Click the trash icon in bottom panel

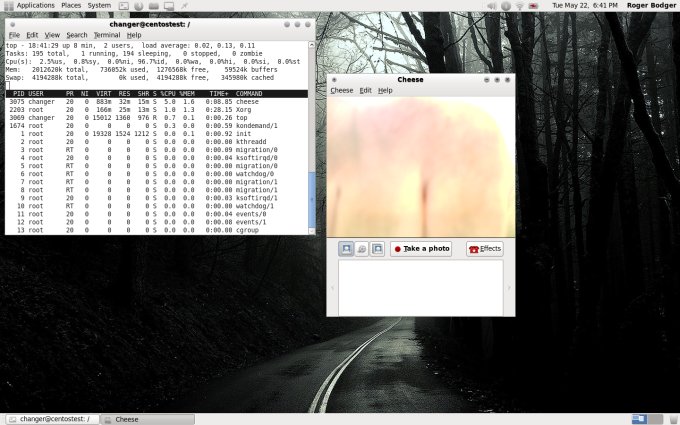click(x=671, y=419)
